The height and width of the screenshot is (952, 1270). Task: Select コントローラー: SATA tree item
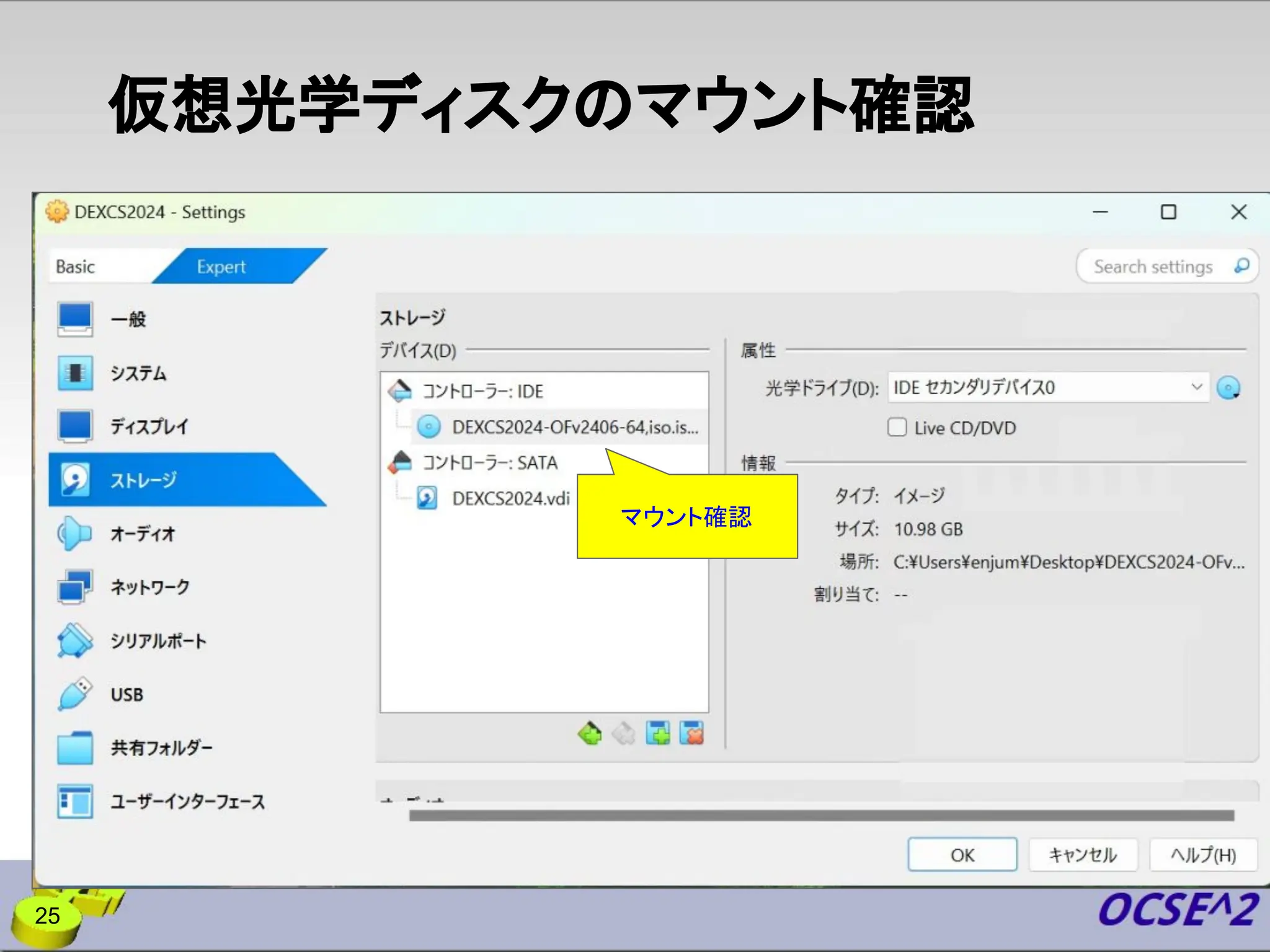490,463
